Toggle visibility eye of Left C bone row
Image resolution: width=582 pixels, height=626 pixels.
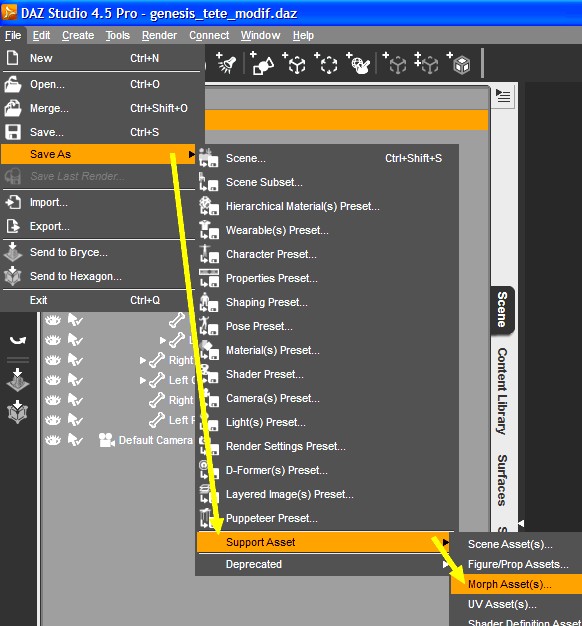click(x=53, y=380)
